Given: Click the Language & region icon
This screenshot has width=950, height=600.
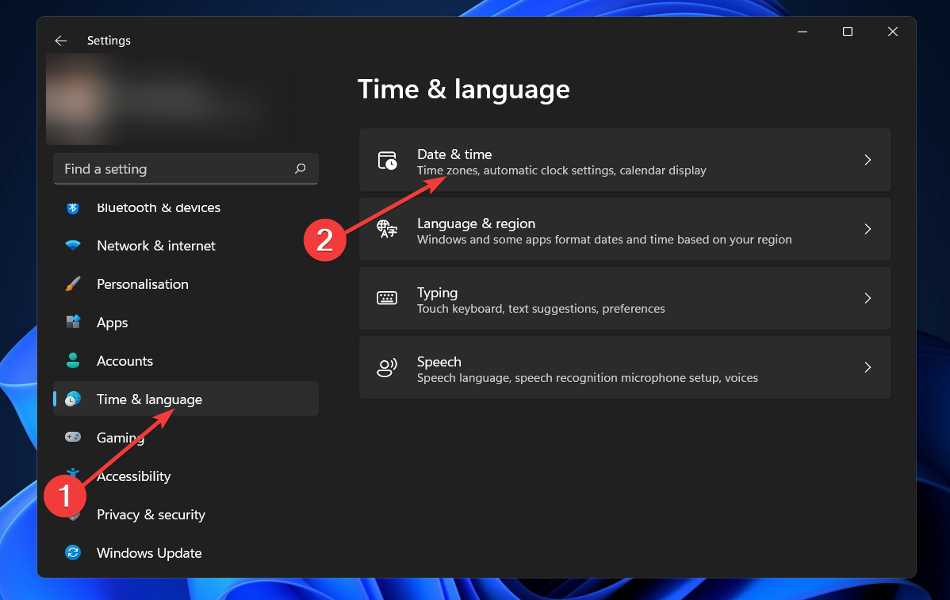Looking at the screenshot, I should [387, 229].
